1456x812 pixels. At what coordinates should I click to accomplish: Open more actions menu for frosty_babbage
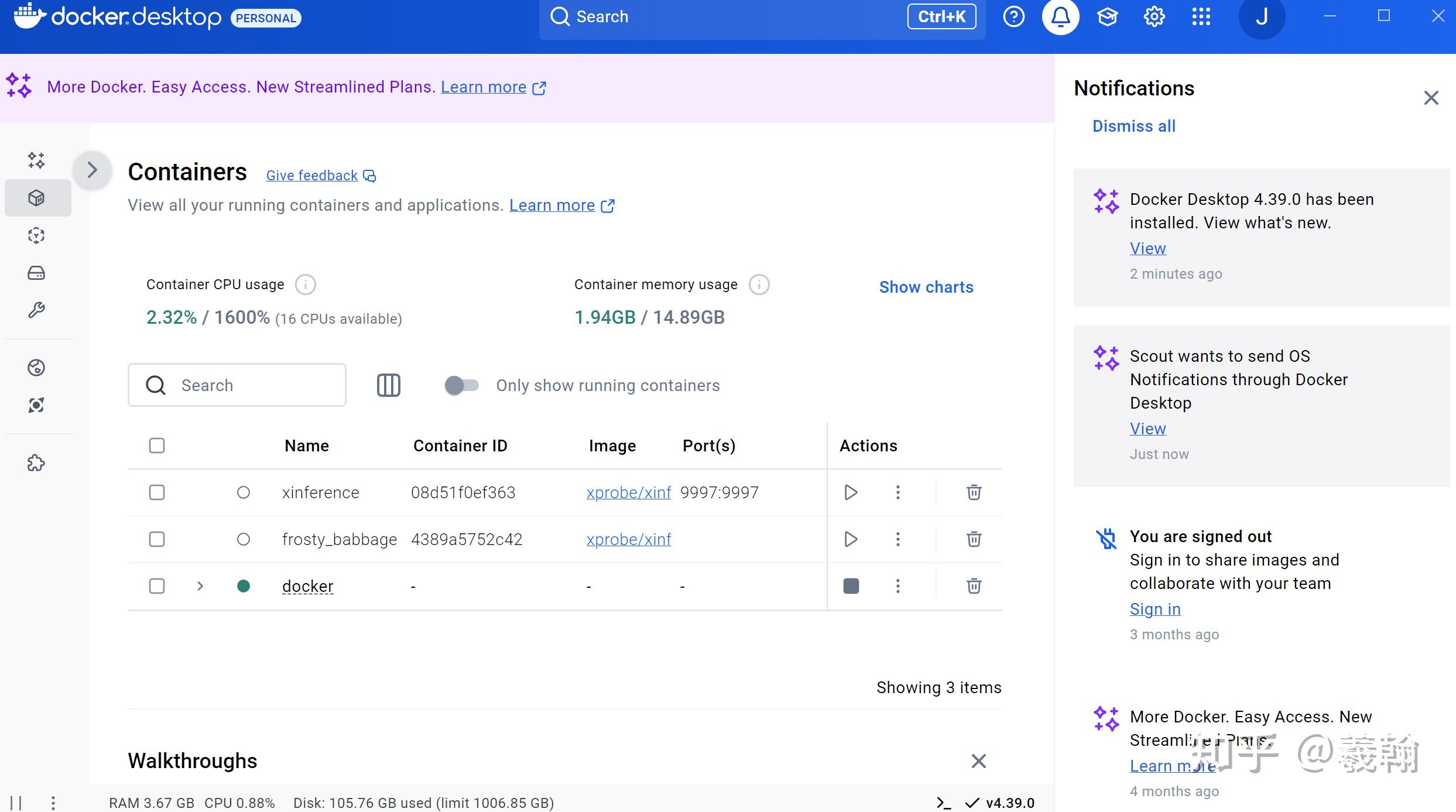[897, 539]
